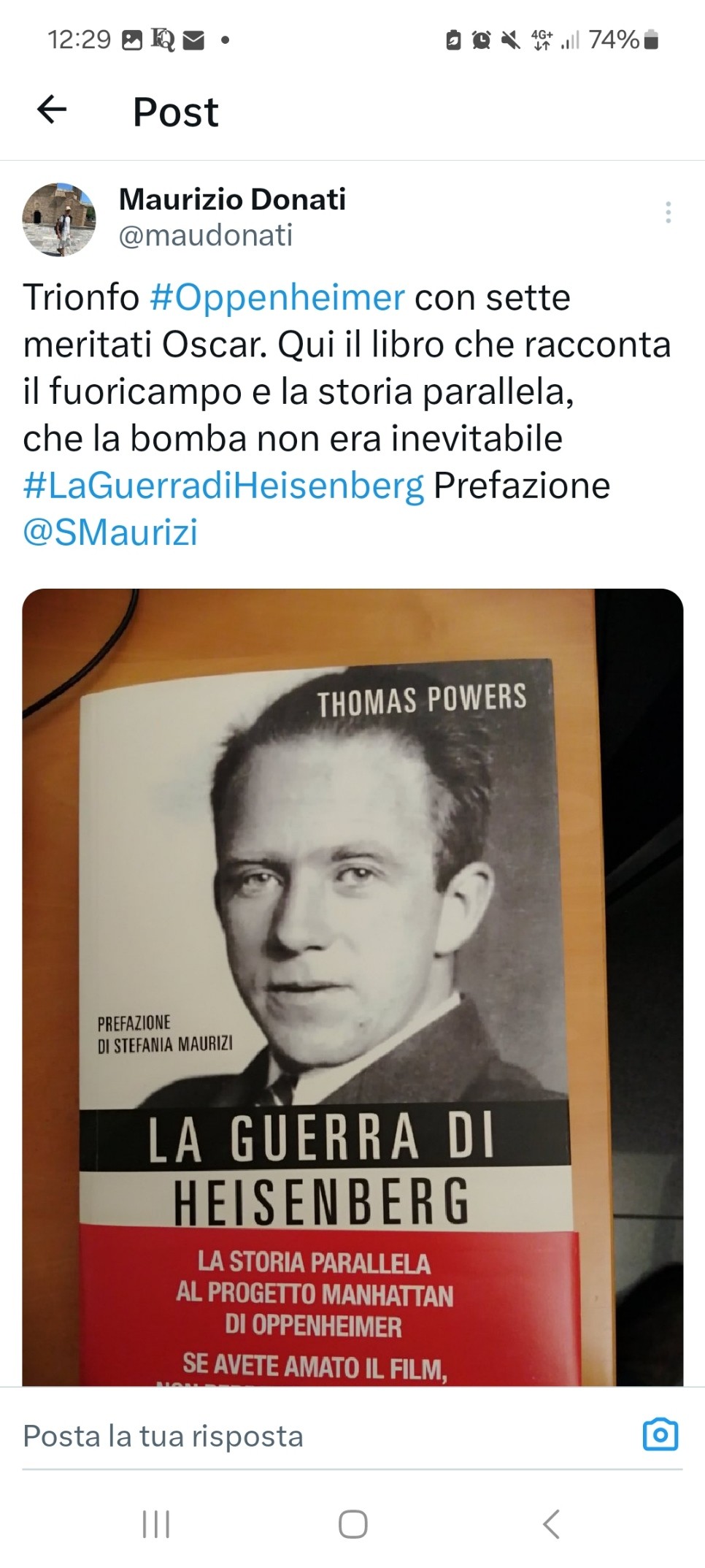Open Maurizio Donati's profile picture
Image resolution: width=705 pixels, height=1568 pixels.
tap(59, 219)
